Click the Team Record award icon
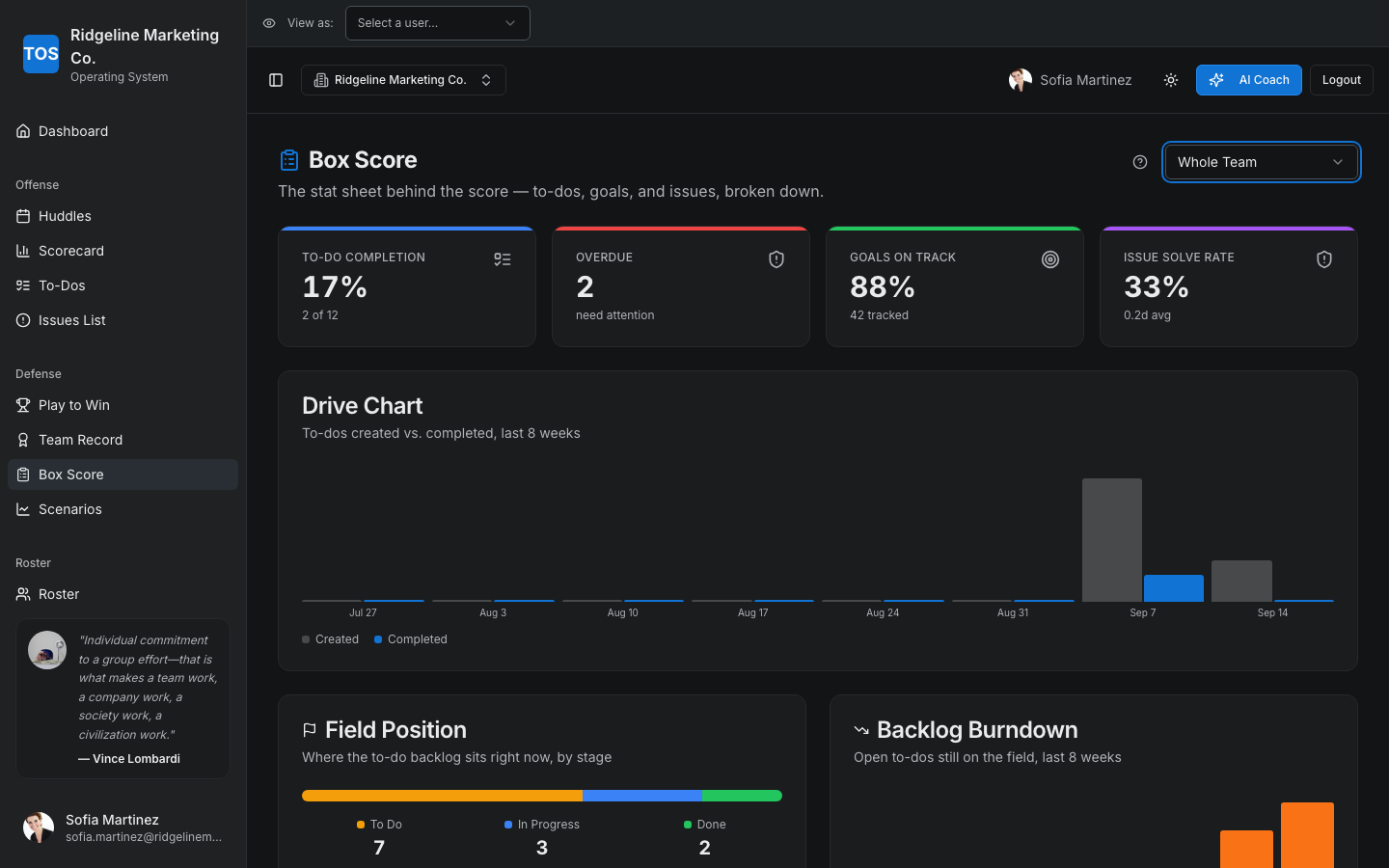This screenshot has width=1389, height=868. (23, 440)
